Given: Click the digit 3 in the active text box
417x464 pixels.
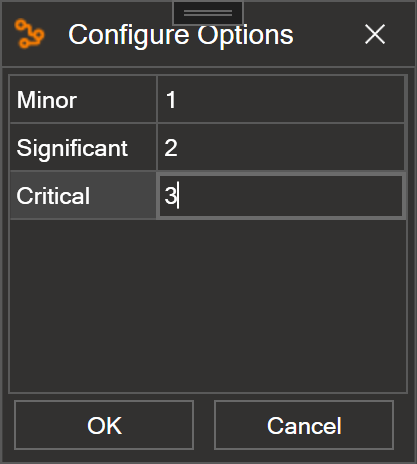Looking at the screenshot, I should tap(170, 196).
